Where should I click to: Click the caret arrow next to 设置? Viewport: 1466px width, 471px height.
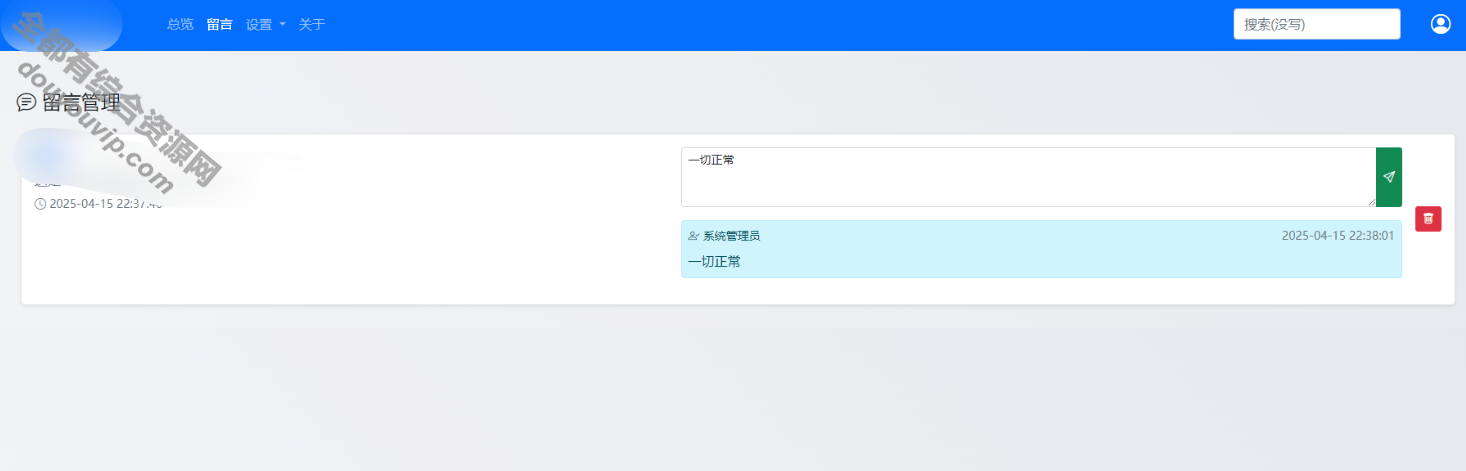[x=283, y=25]
